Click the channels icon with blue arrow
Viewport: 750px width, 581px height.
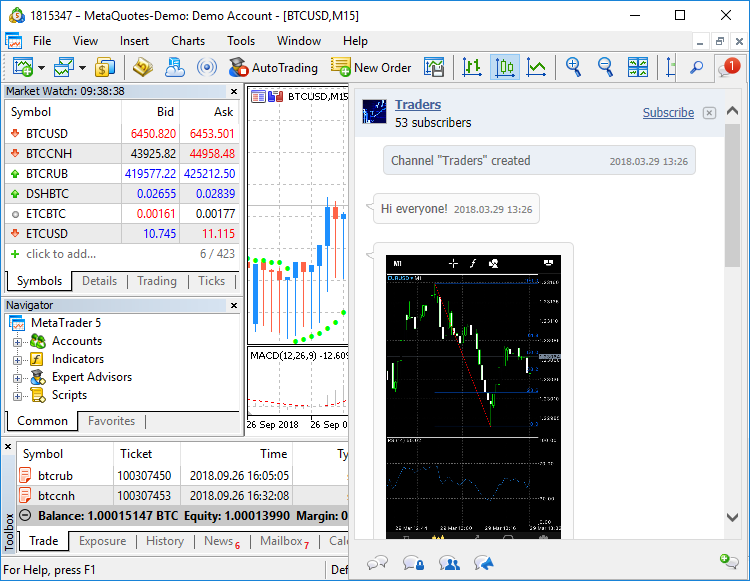click(484, 563)
